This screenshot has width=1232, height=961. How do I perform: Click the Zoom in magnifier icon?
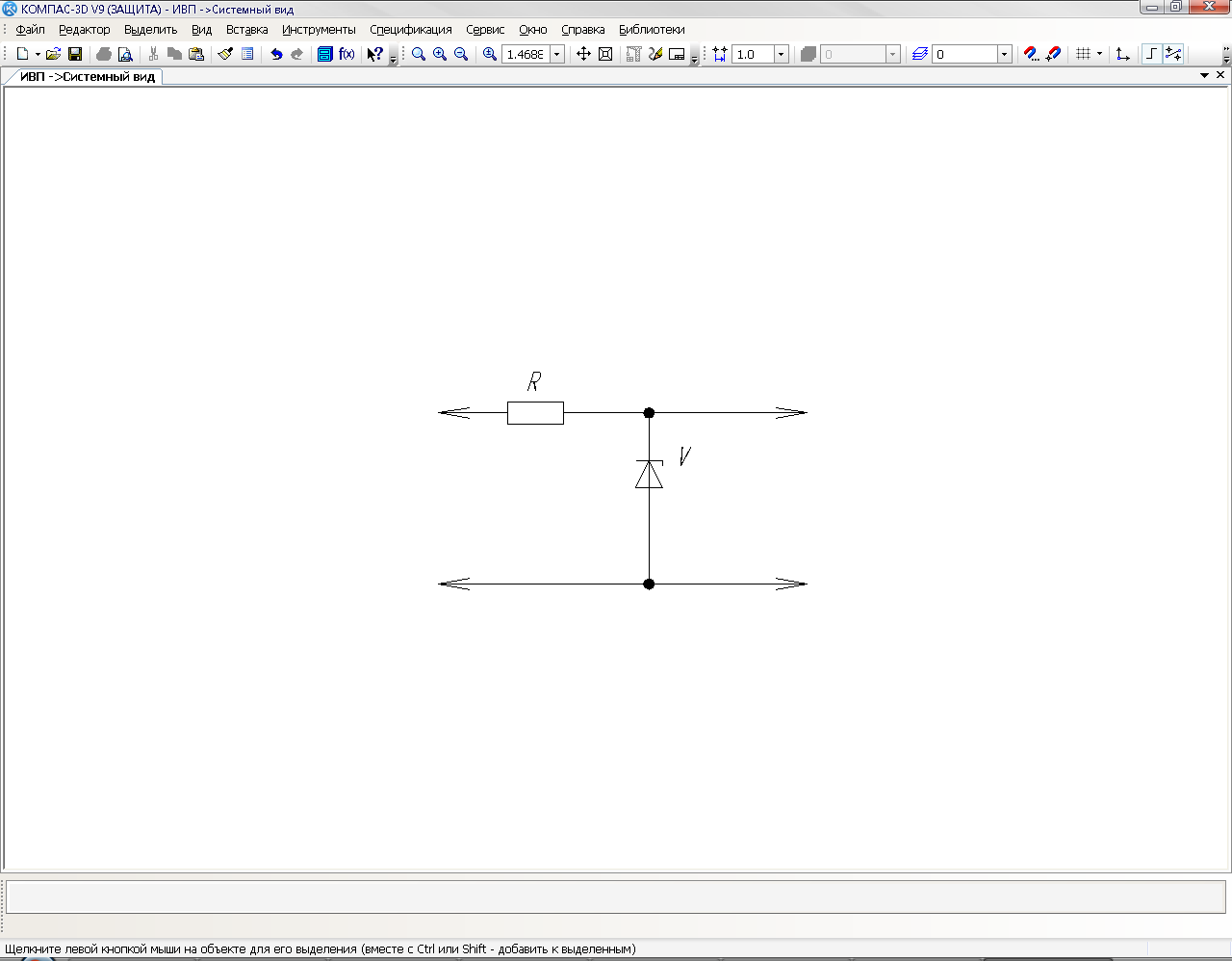tap(440, 55)
